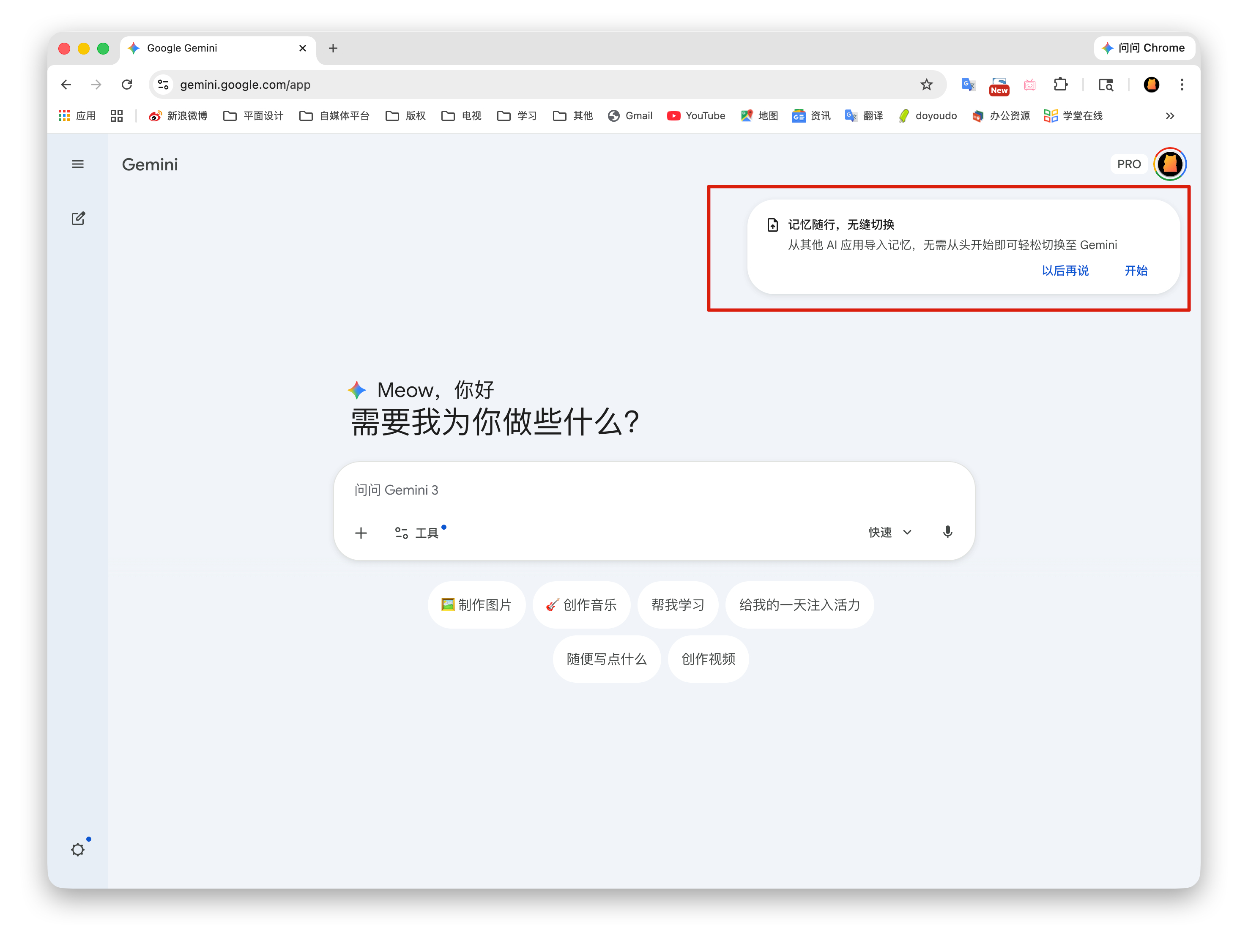Screen dimensions: 1248x952
Task: Open the 平面设计 bookmark folder
Action: (253, 115)
